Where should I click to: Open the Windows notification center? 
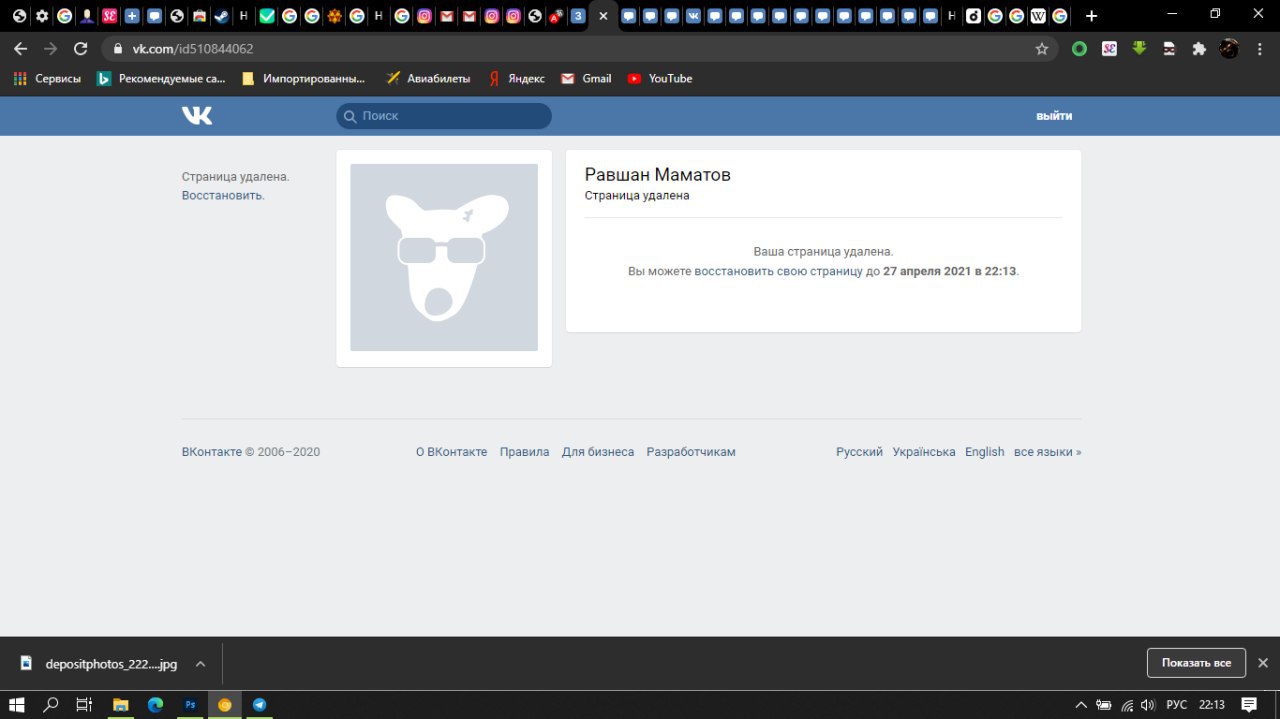[x=1249, y=705]
